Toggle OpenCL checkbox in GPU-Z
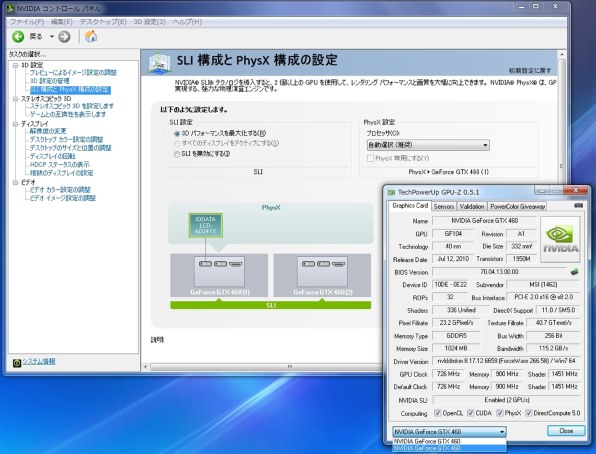This screenshot has width=596, height=454. [437, 413]
